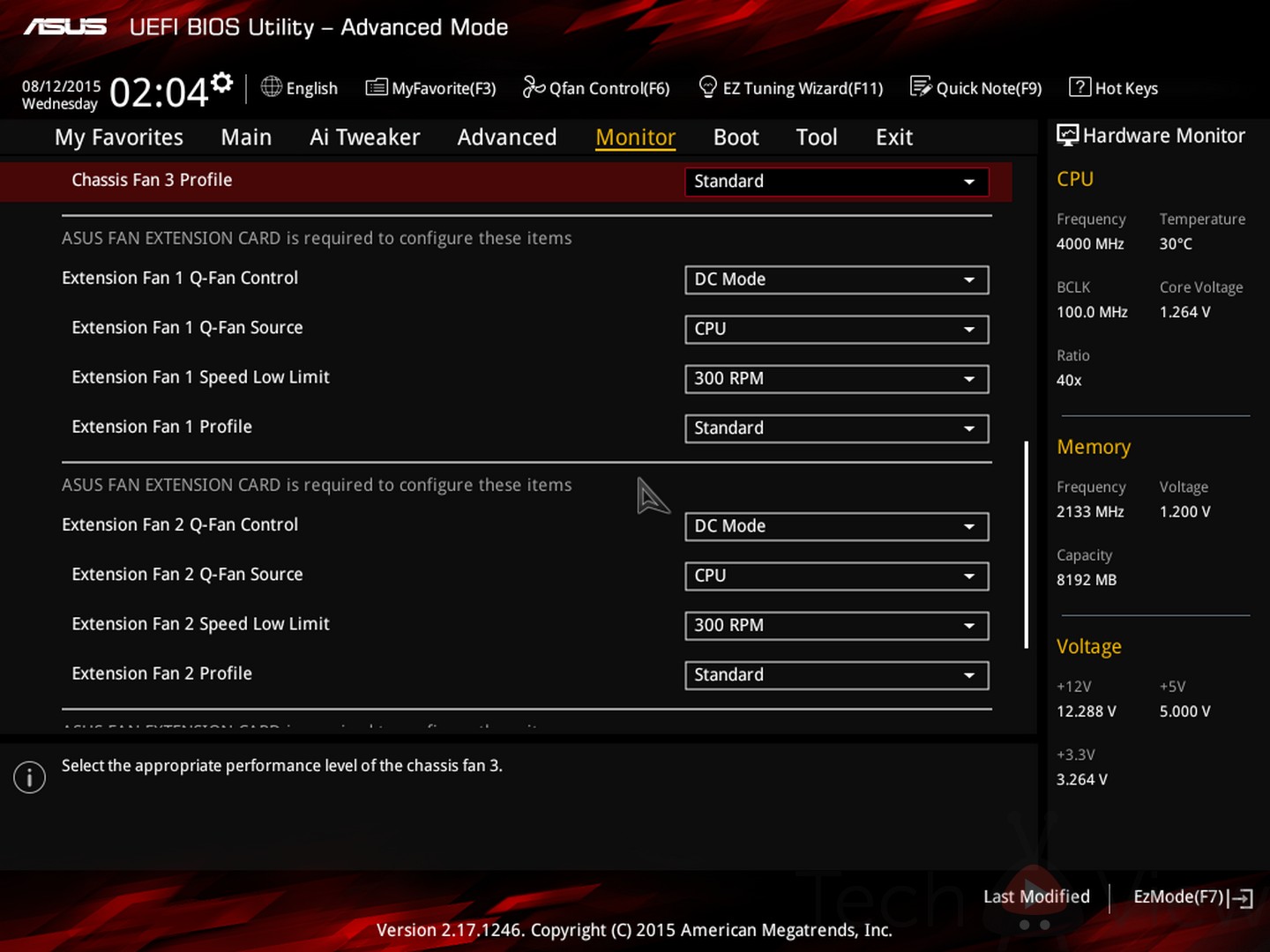Open the Ai Tweaker tab
1270x952 pixels.
tap(364, 138)
